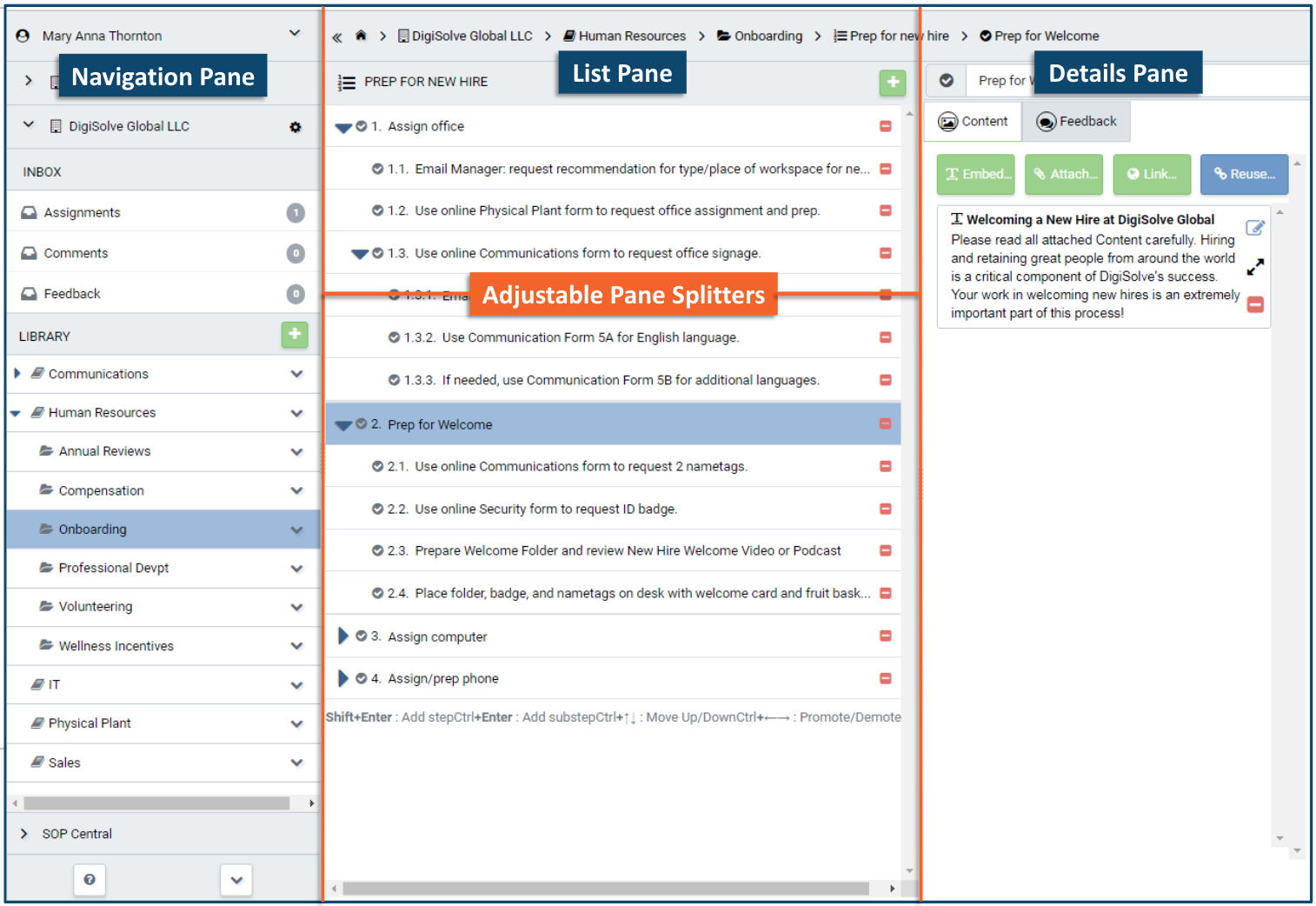Screen dimensions: 1316x906
Task: Toggle completion check for step 1.3.2
Action: tap(395, 337)
